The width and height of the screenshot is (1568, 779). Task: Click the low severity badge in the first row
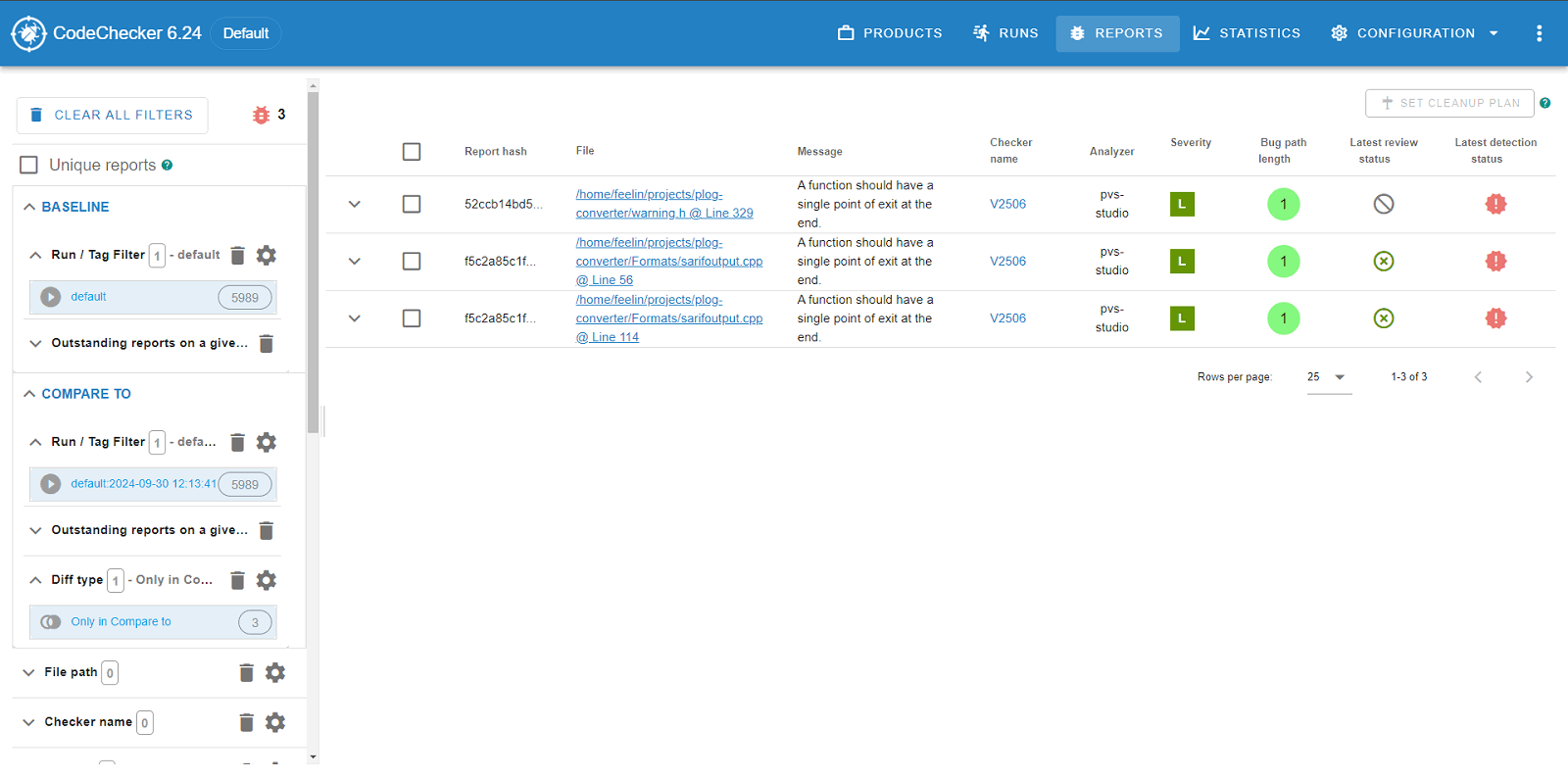pyautogui.click(x=1182, y=204)
